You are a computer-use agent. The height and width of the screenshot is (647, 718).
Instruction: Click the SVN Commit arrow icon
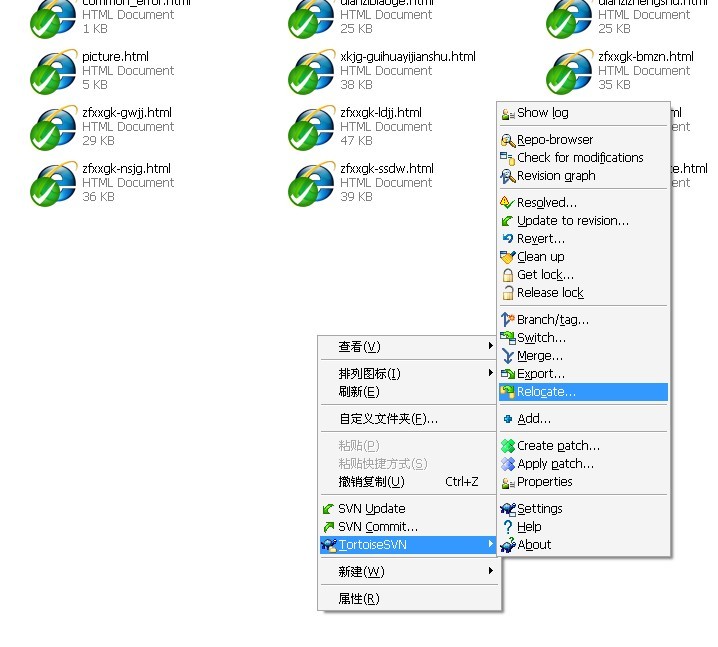(x=328, y=527)
